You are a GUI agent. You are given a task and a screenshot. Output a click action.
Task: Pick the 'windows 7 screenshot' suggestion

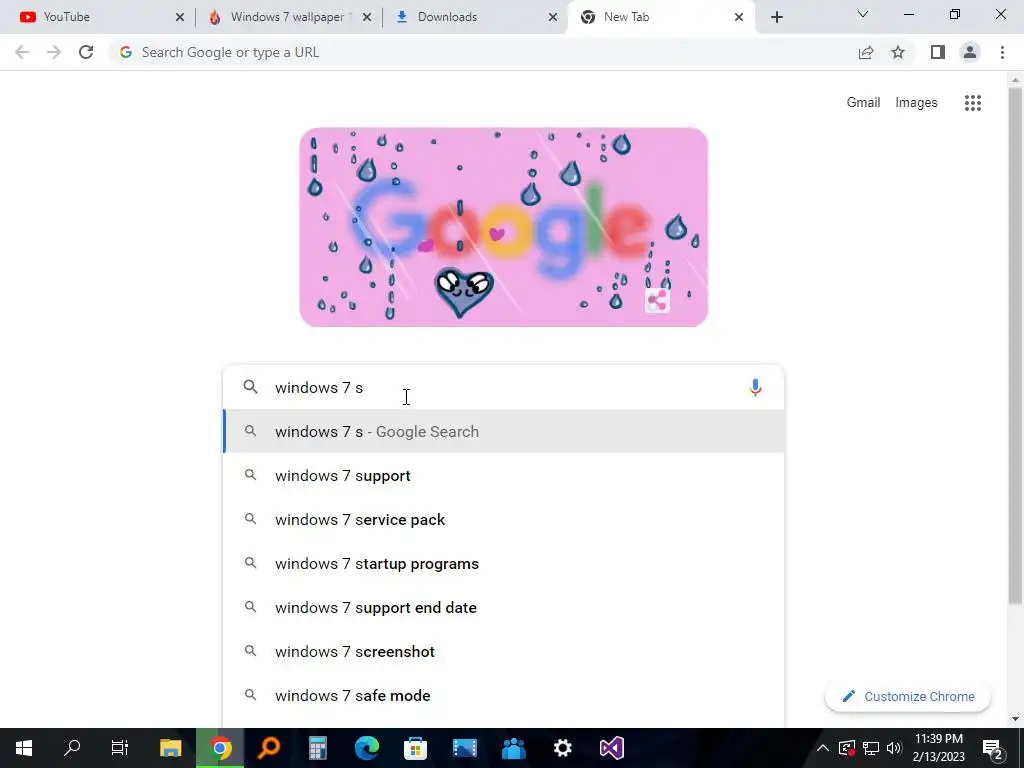coord(504,652)
